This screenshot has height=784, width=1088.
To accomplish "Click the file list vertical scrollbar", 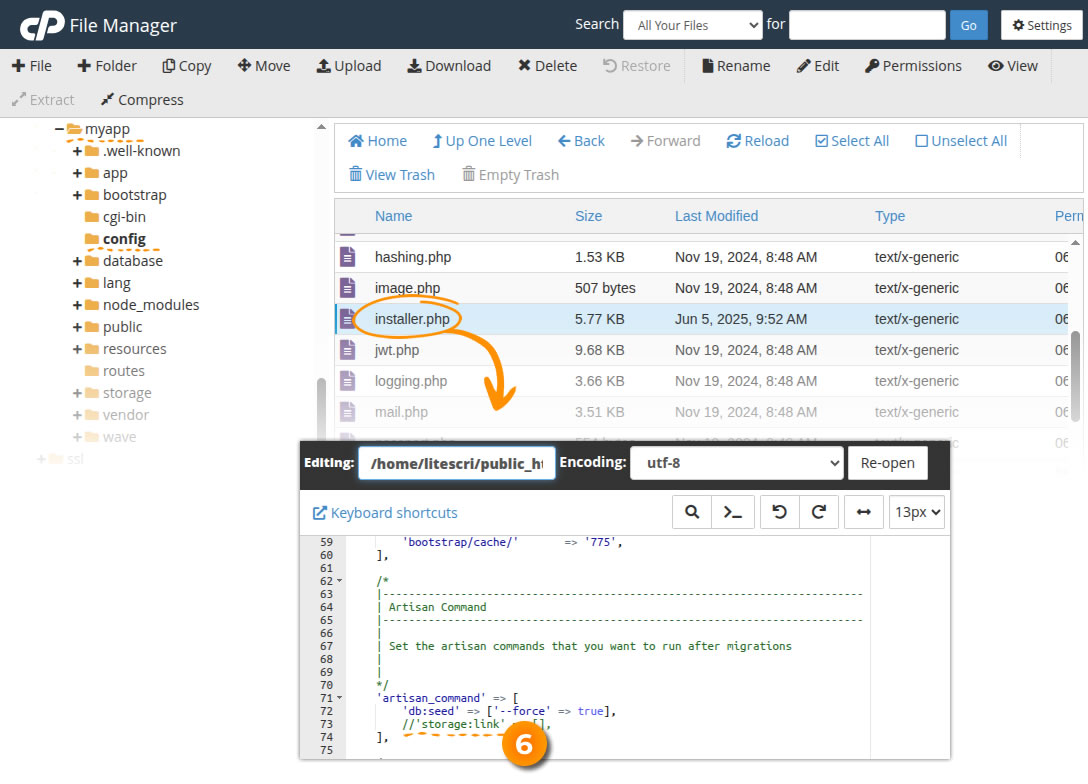I will point(1076,375).
